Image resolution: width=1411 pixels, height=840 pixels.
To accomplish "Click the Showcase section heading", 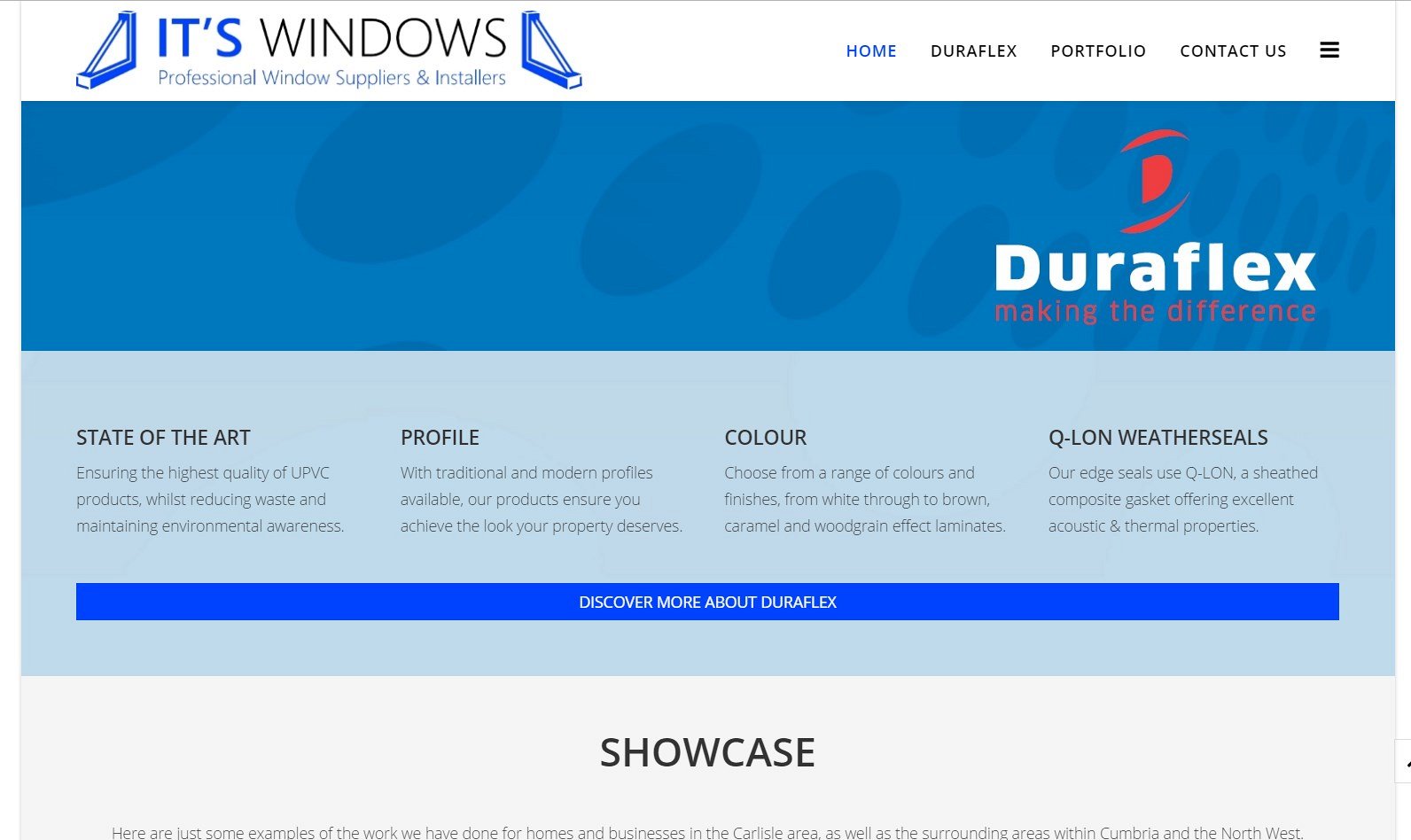I will pos(706,753).
